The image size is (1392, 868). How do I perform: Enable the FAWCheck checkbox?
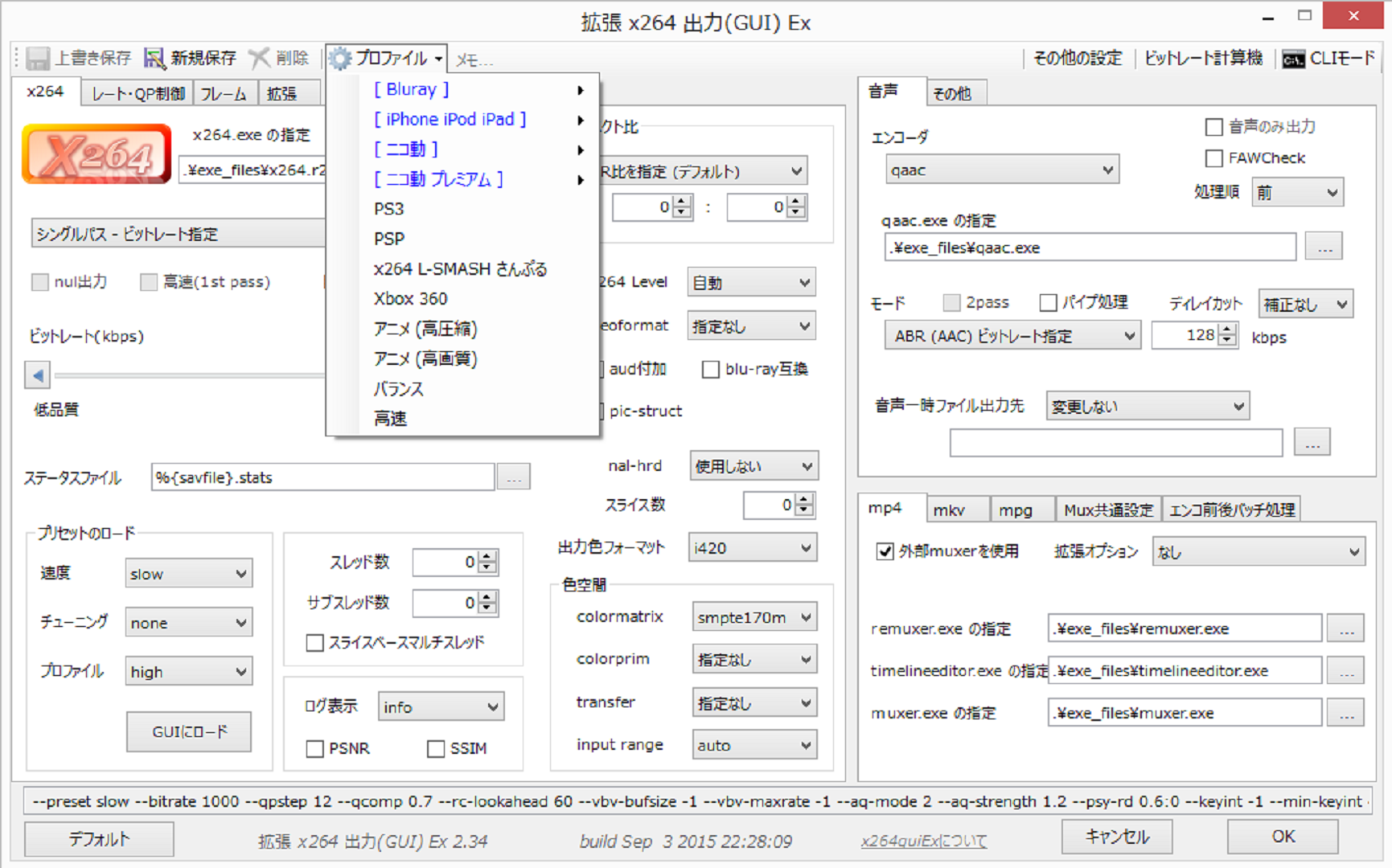click(x=1214, y=158)
